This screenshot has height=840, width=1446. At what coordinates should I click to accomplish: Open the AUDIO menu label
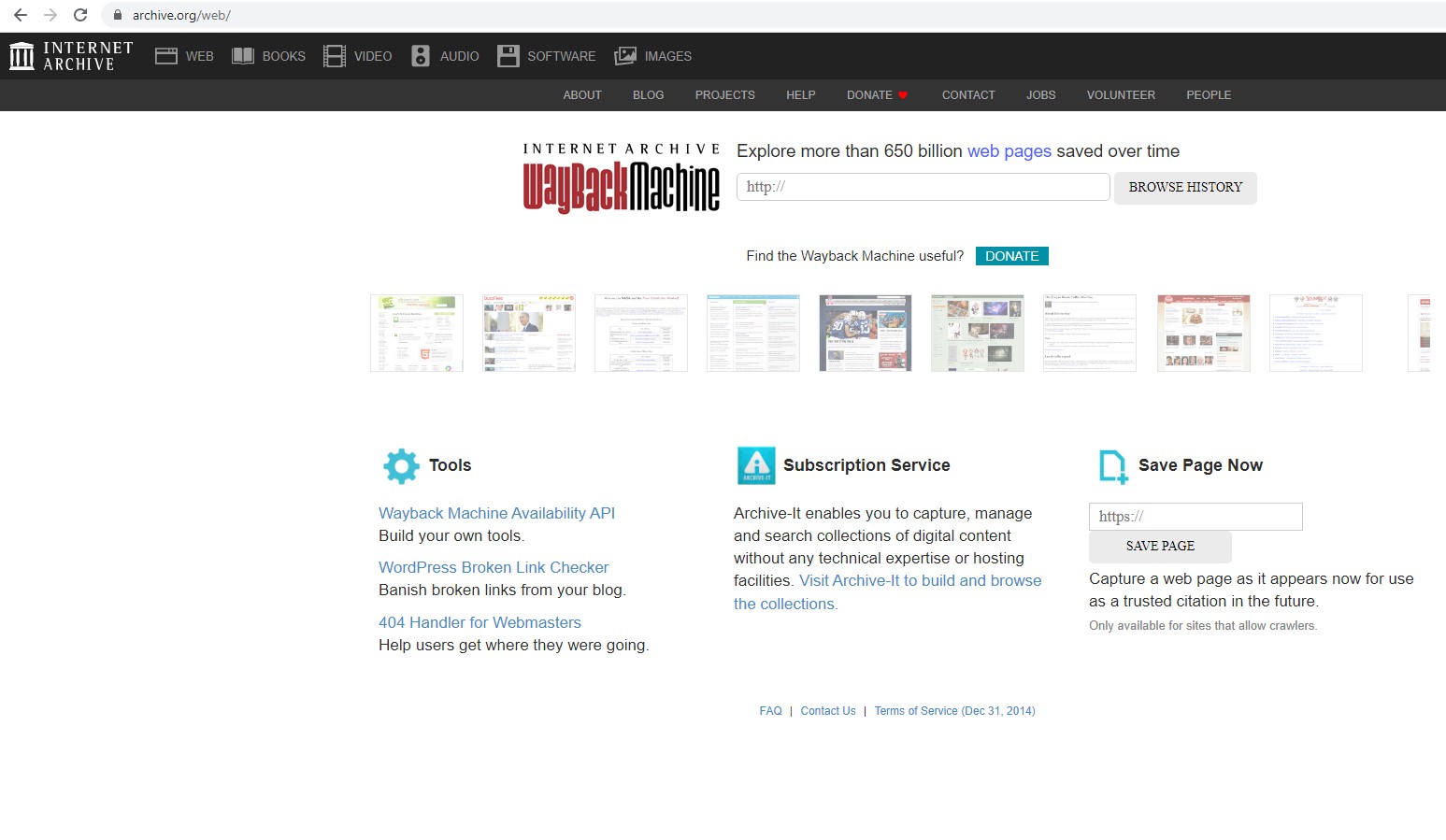(460, 56)
